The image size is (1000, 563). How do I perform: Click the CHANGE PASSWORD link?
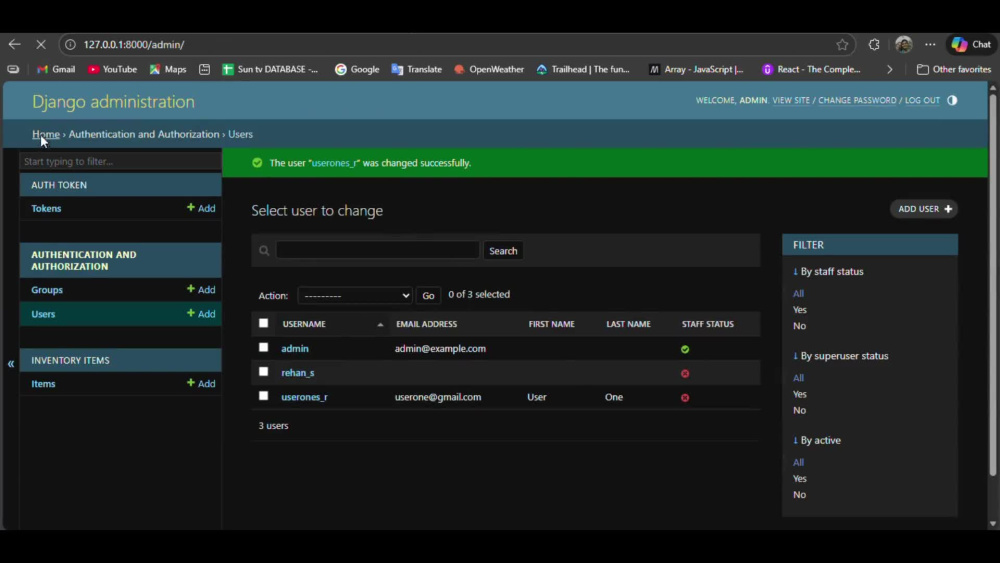pos(857,100)
